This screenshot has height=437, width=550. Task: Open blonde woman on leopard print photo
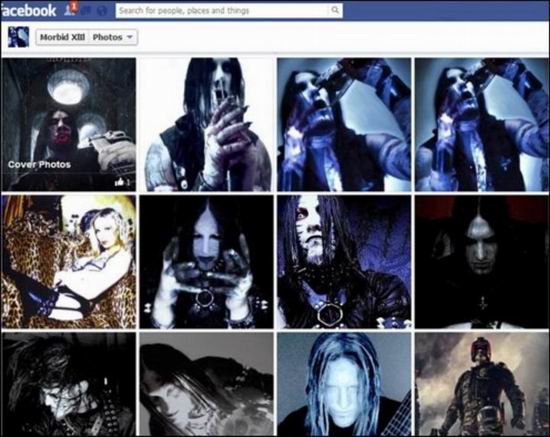[x=68, y=262]
